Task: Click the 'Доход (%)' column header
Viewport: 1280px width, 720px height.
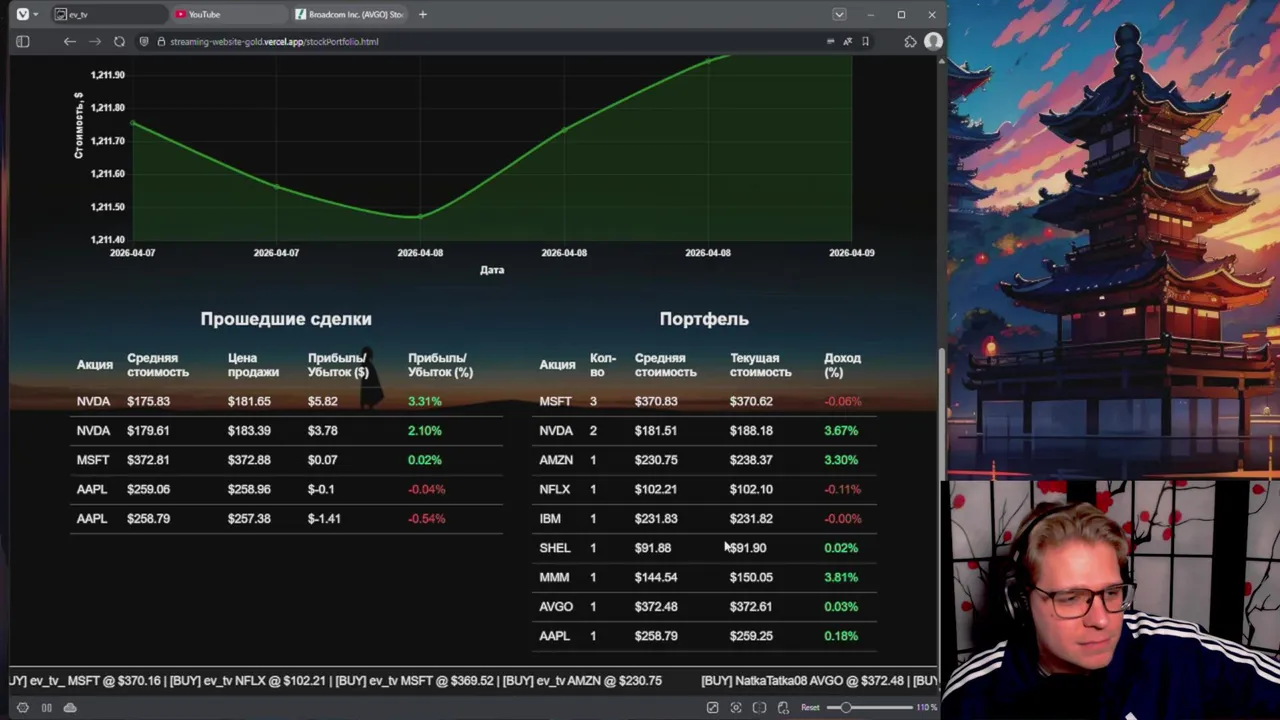Action: pos(842,365)
